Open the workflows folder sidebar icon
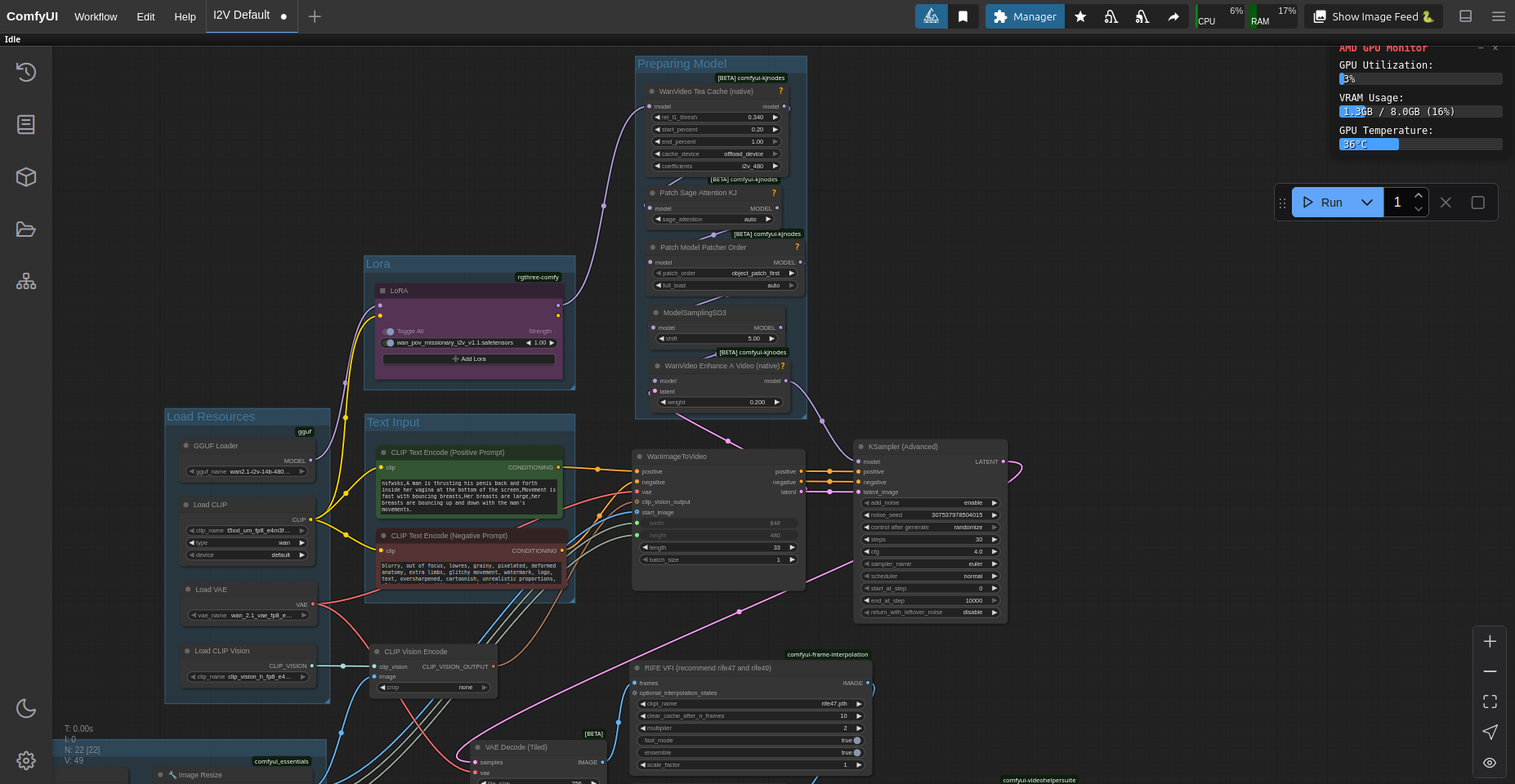Image resolution: width=1515 pixels, height=784 pixels. point(26,229)
